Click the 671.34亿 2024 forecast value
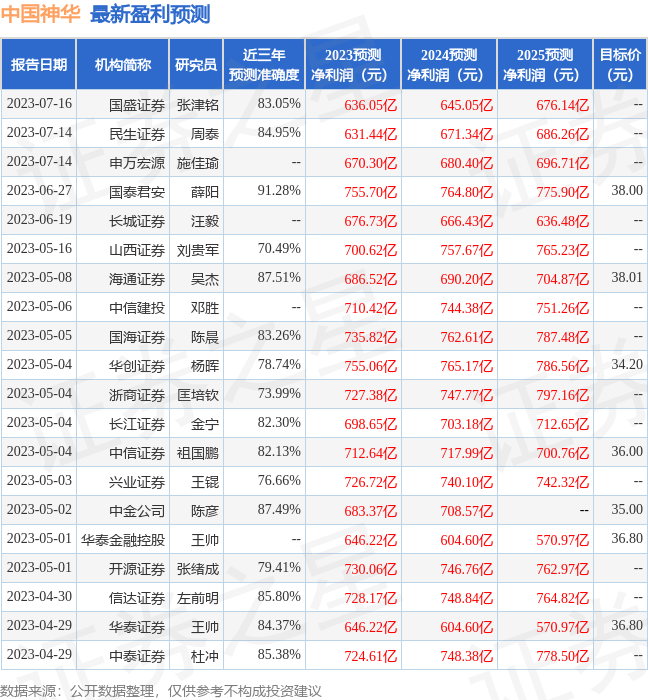 point(467,134)
